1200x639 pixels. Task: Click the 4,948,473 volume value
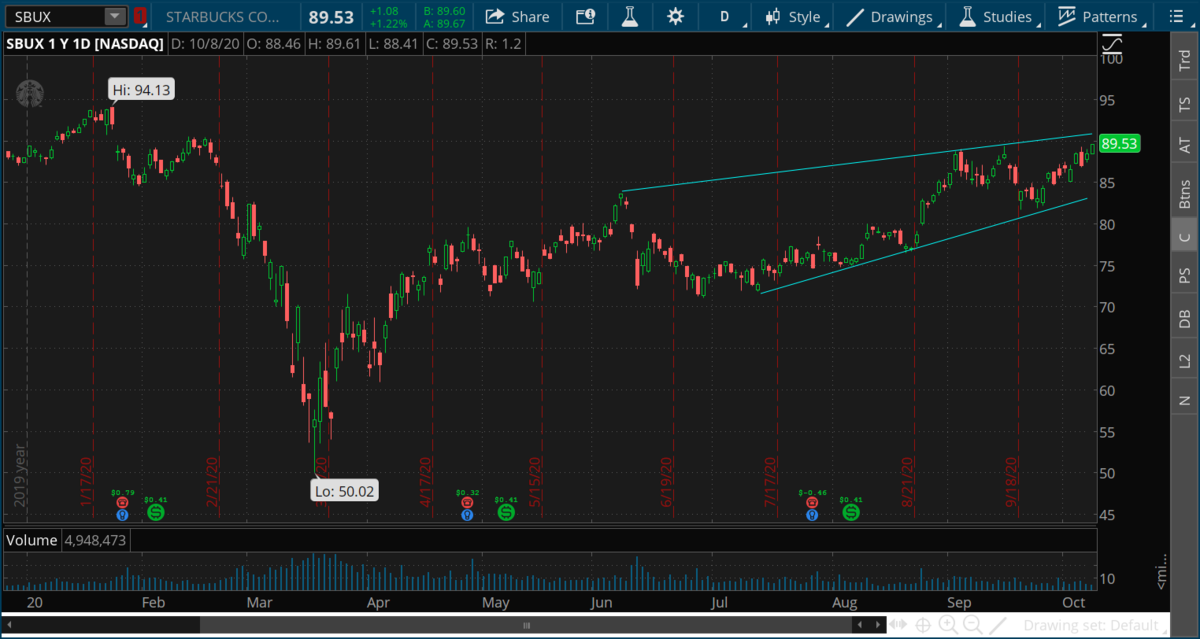[x=95, y=540]
